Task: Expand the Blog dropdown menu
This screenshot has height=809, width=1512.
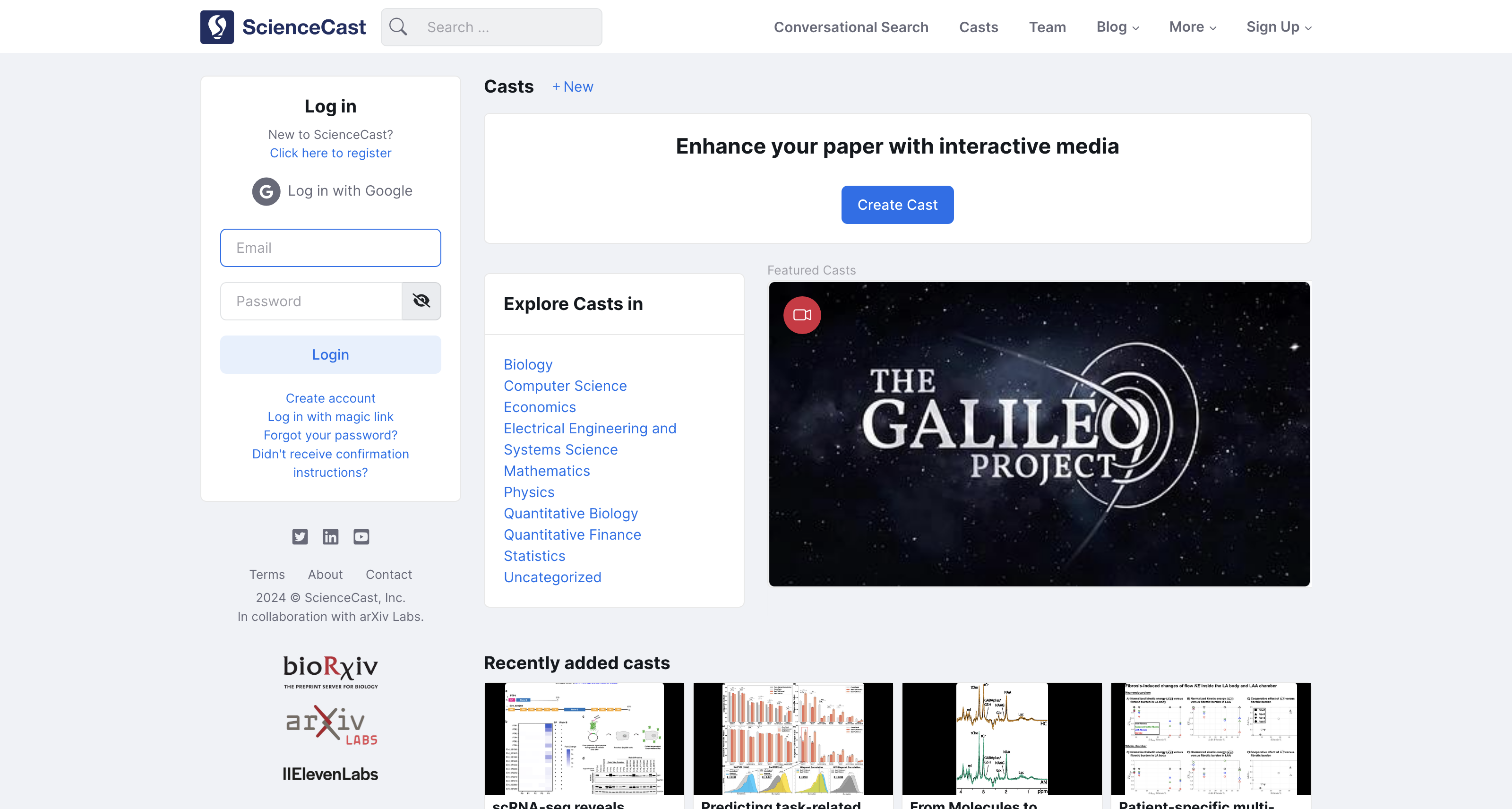Action: point(1117,27)
